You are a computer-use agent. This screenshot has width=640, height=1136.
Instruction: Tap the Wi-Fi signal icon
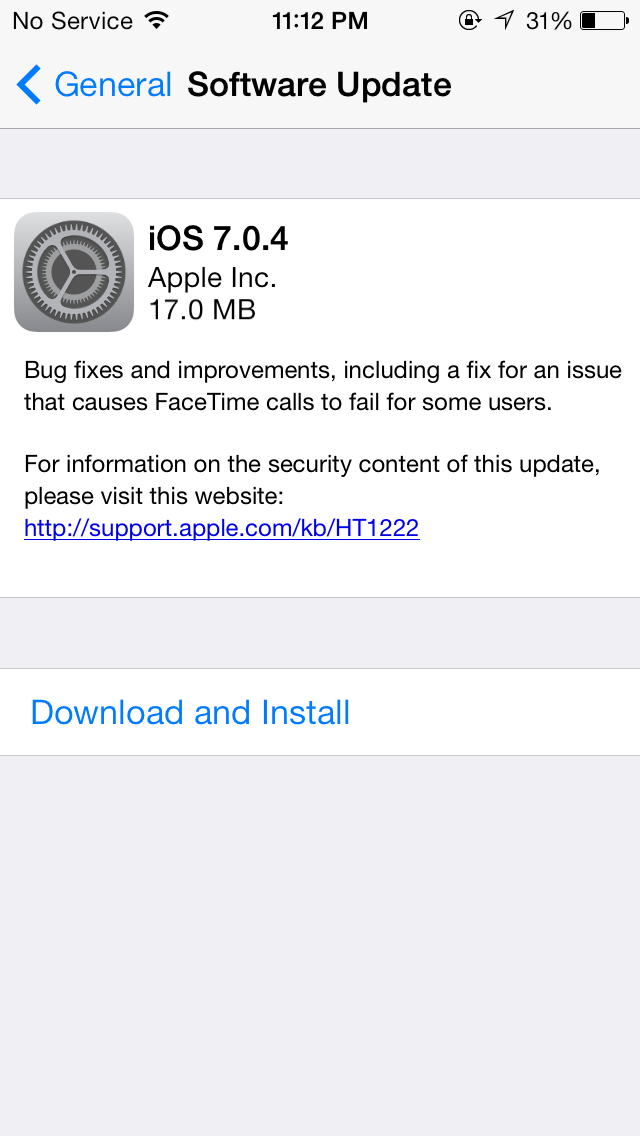(156, 20)
